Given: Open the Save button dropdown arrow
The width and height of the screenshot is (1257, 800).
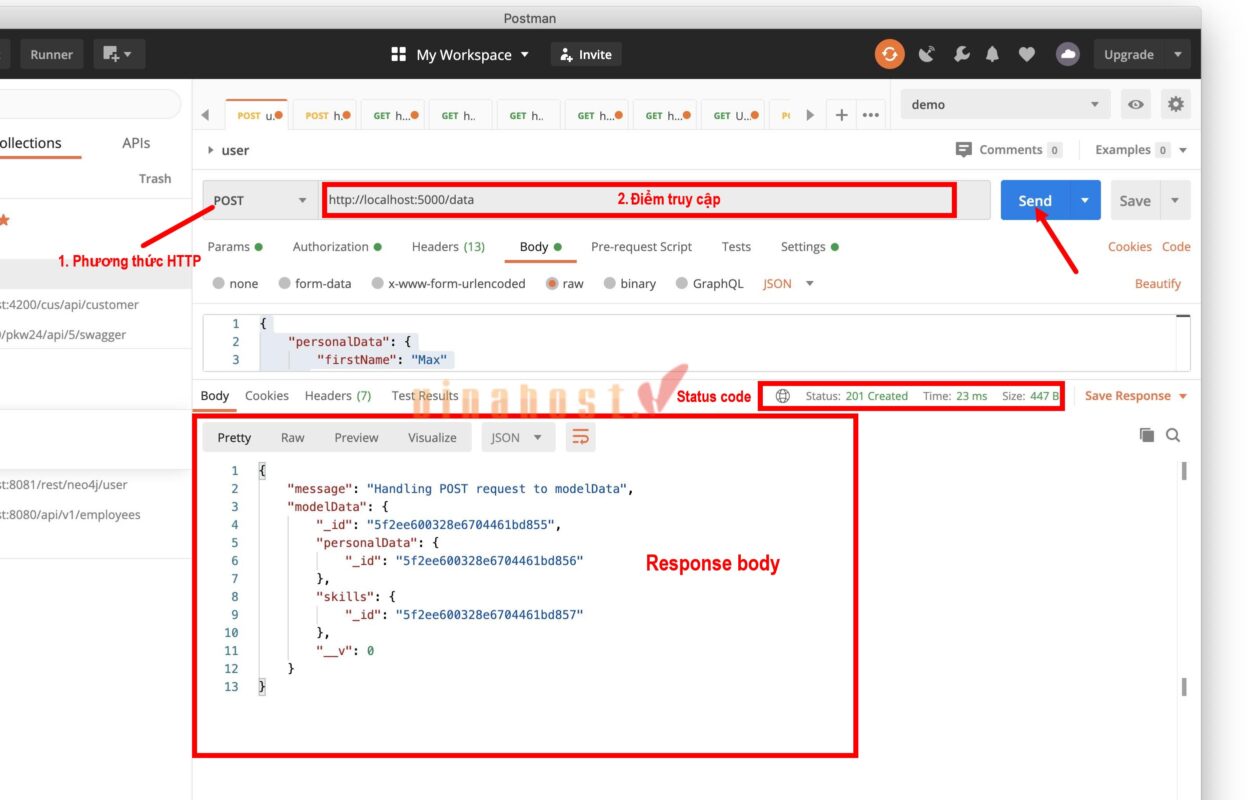Looking at the screenshot, I should pyautogui.click(x=1175, y=200).
